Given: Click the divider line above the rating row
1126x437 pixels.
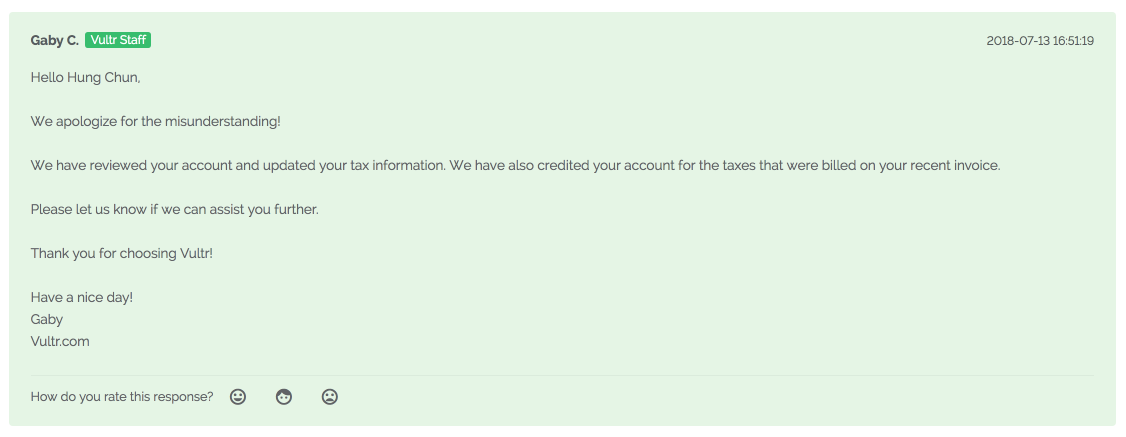Looking at the screenshot, I should 562,375.
